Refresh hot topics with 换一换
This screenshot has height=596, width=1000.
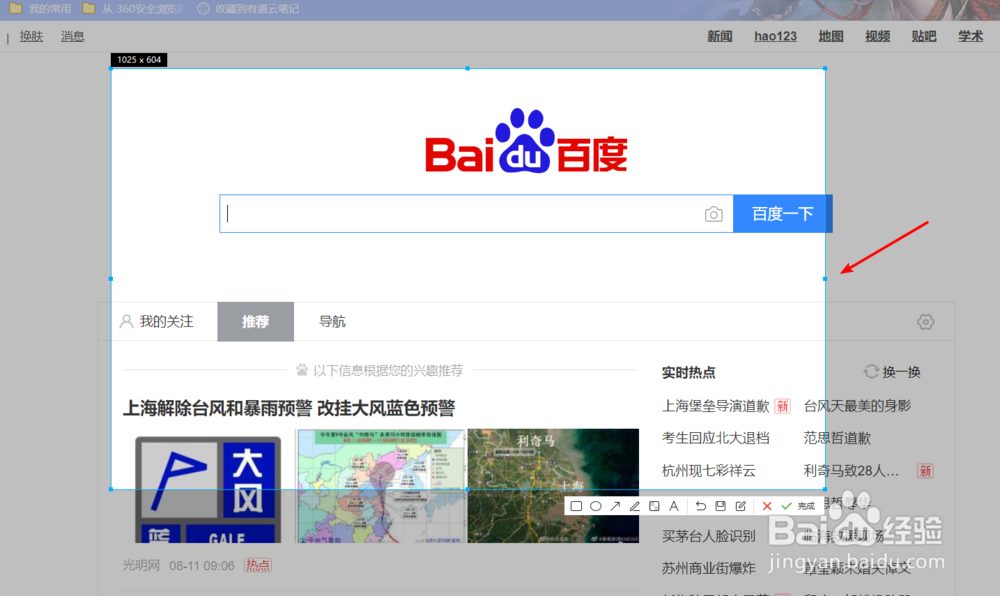[892, 372]
